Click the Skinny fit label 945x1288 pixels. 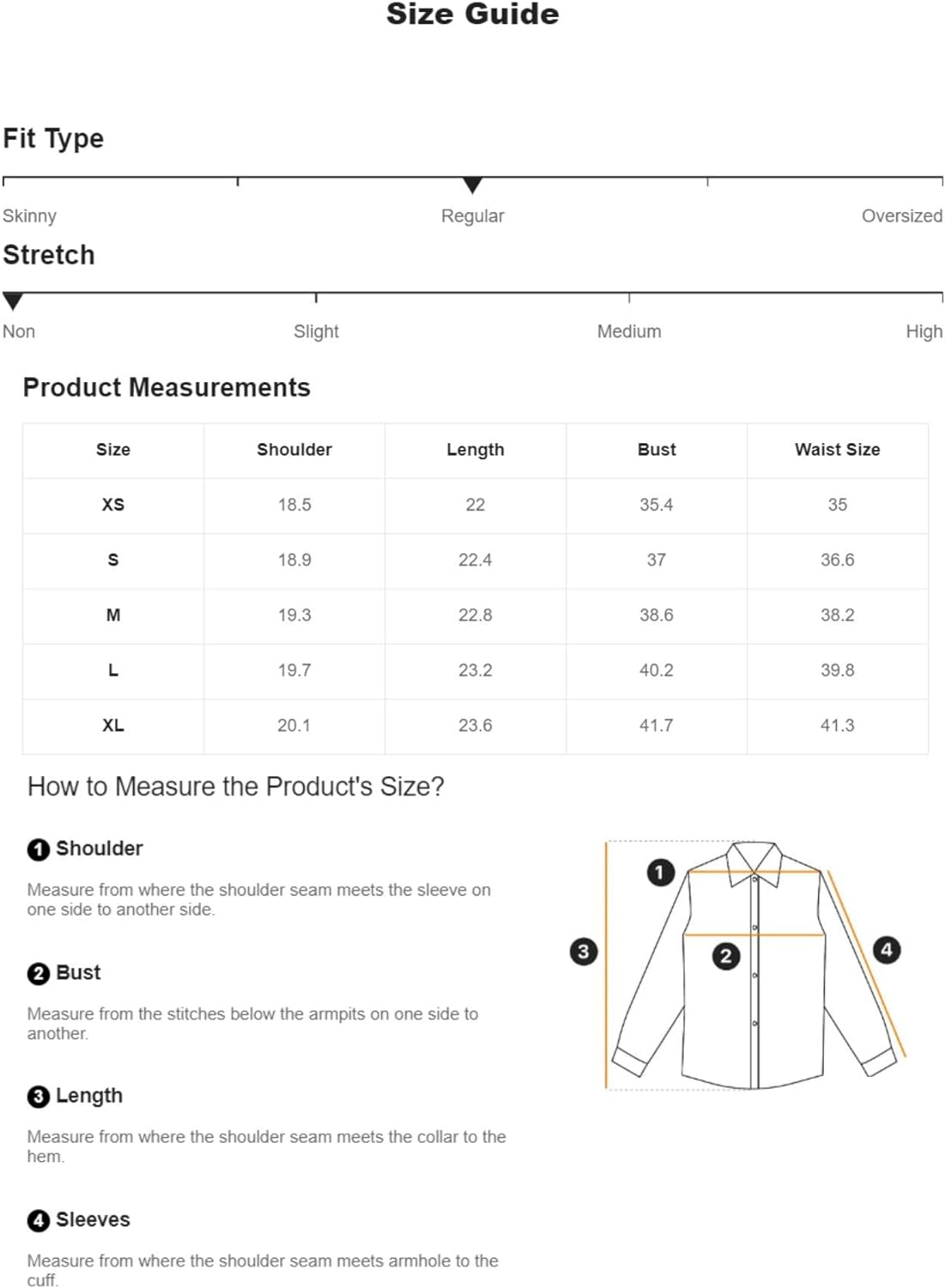pos(29,216)
